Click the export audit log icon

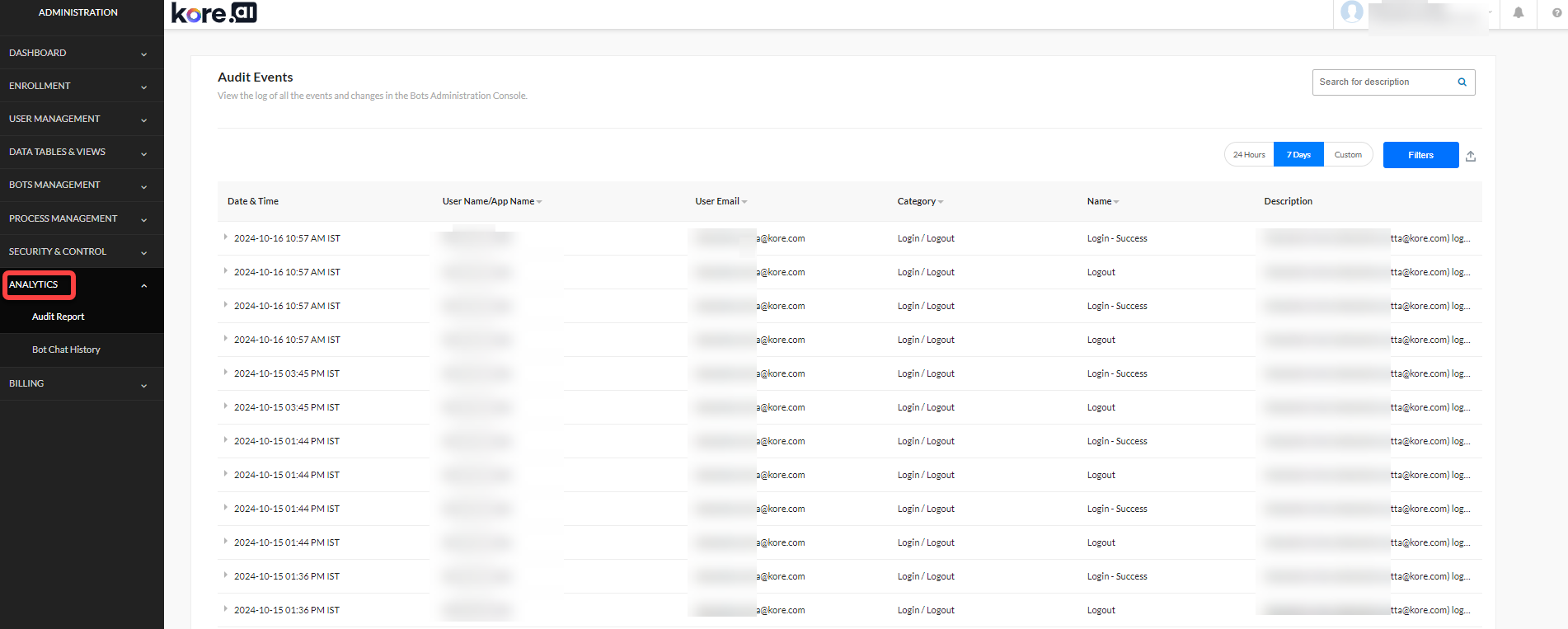[1471, 156]
